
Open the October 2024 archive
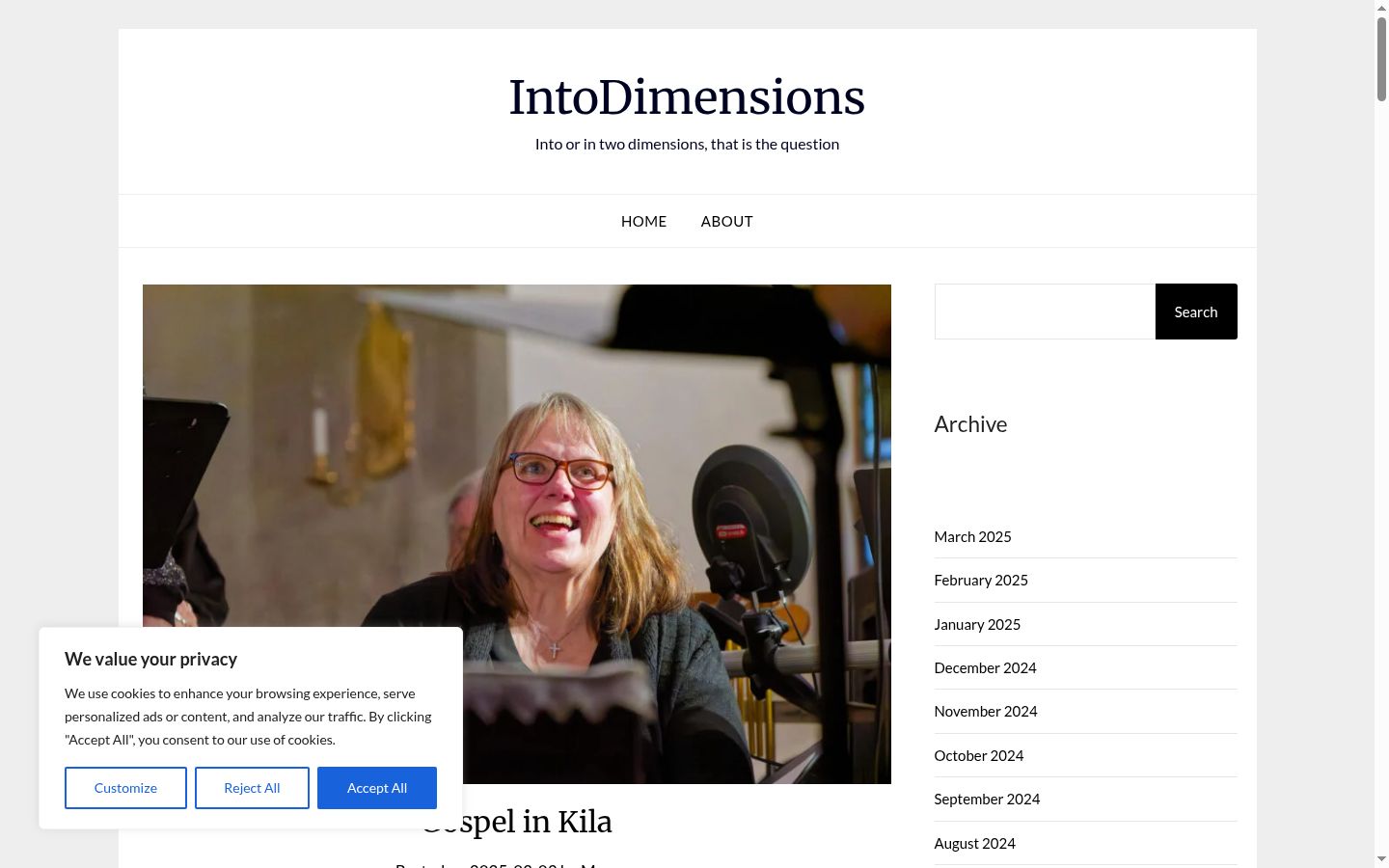click(x=979, y=755)
